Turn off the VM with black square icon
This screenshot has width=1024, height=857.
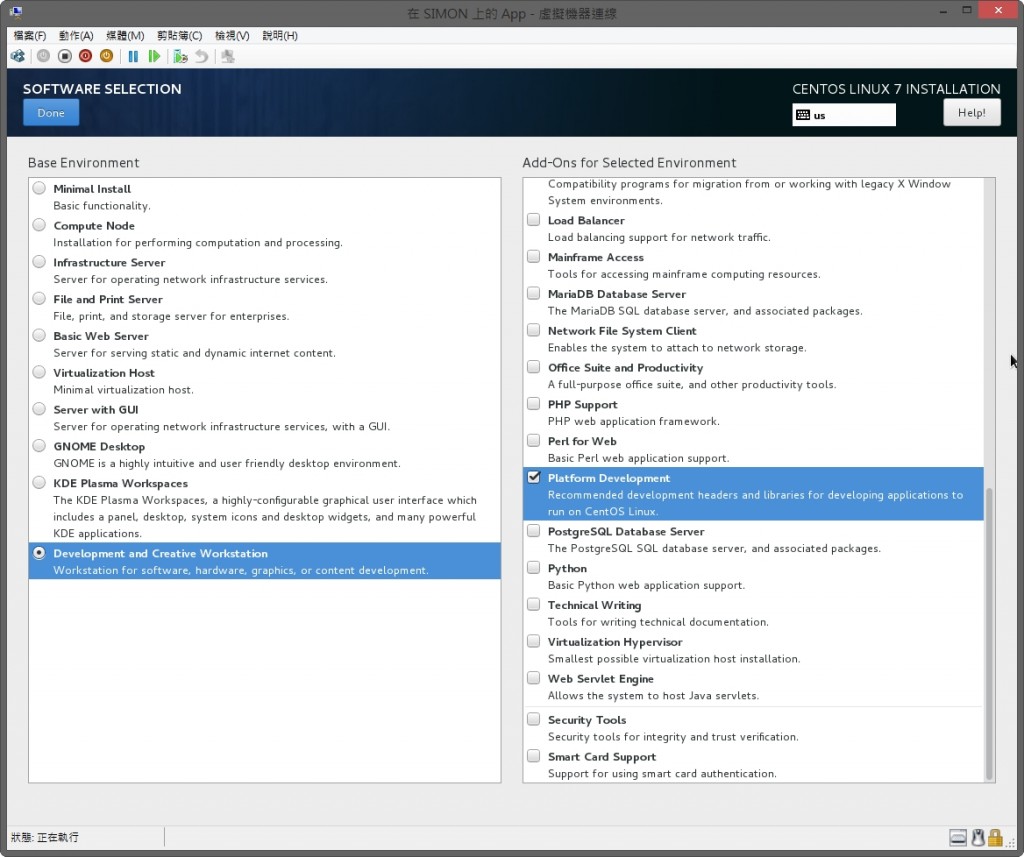tap(65, 56)
